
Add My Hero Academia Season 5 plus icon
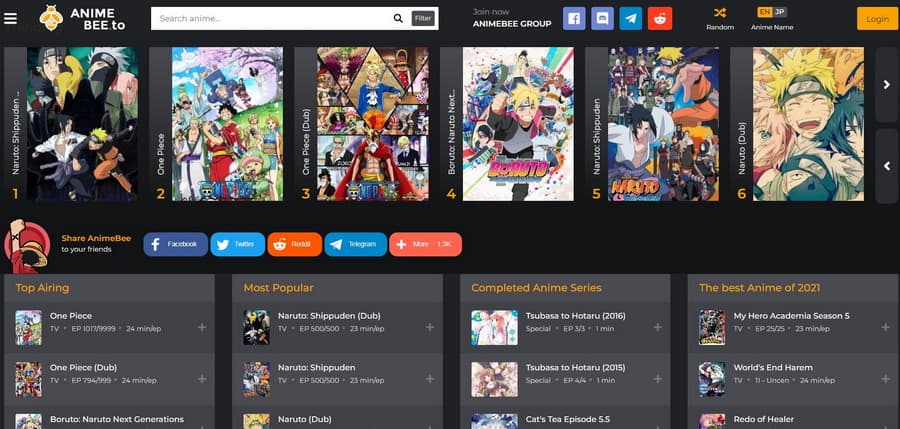click(x=886, y=327)
